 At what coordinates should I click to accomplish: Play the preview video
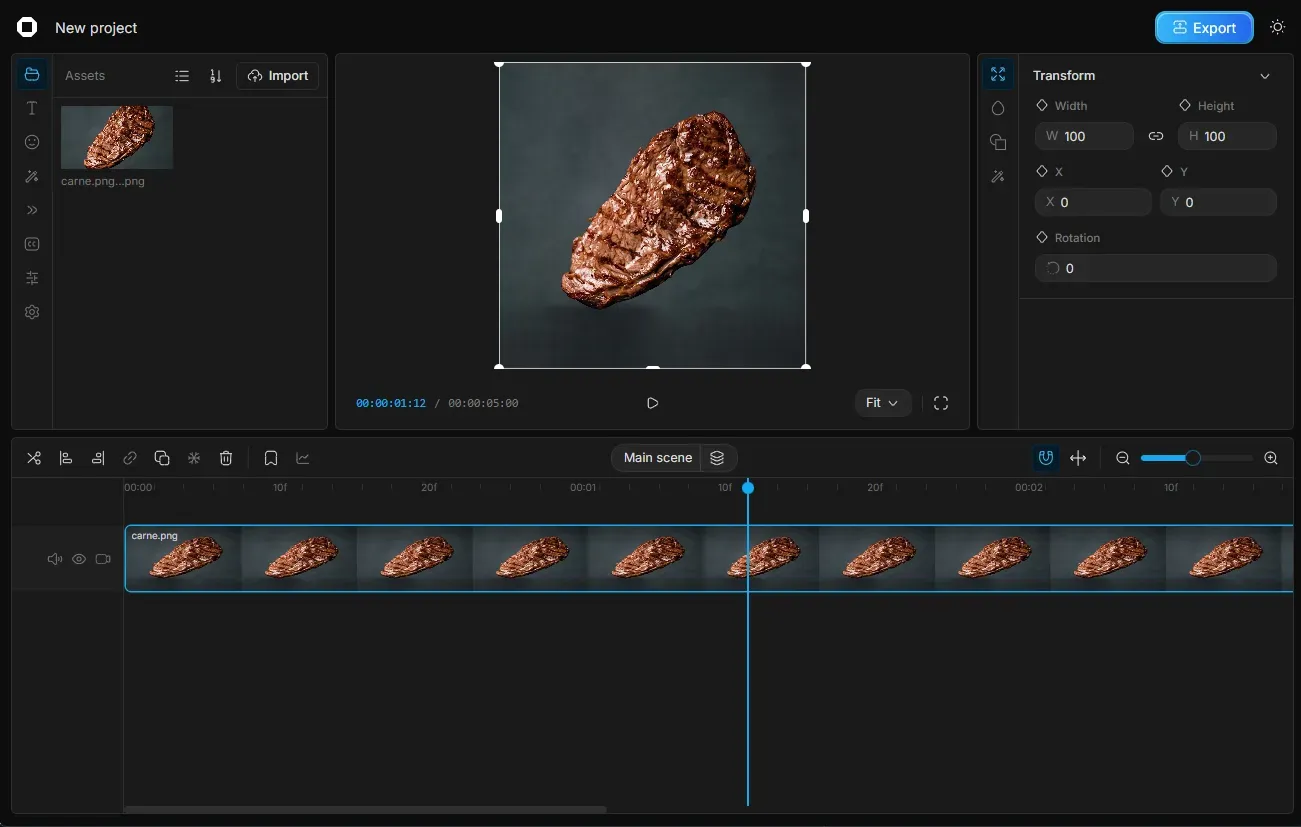(652, 403)
